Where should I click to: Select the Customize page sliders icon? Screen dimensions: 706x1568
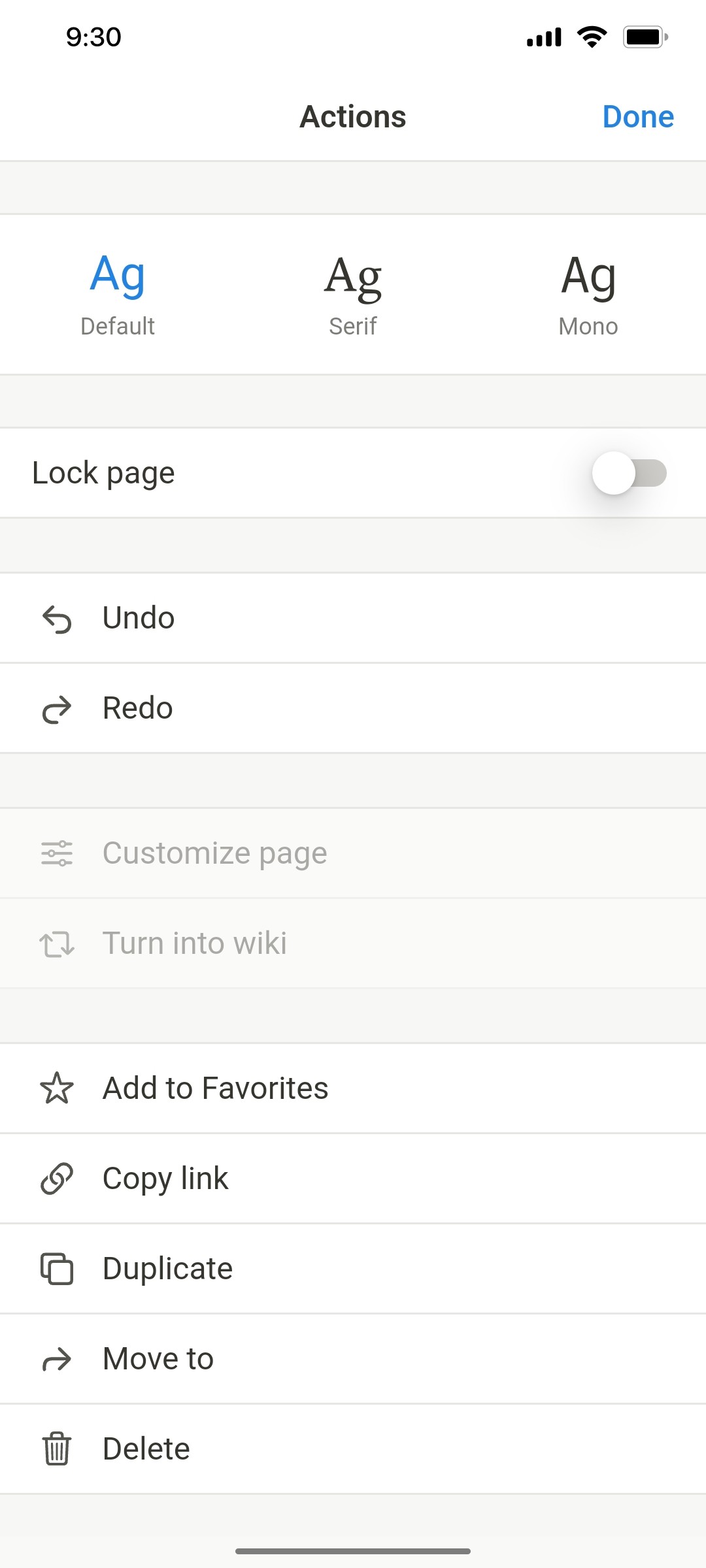point(58,852)
